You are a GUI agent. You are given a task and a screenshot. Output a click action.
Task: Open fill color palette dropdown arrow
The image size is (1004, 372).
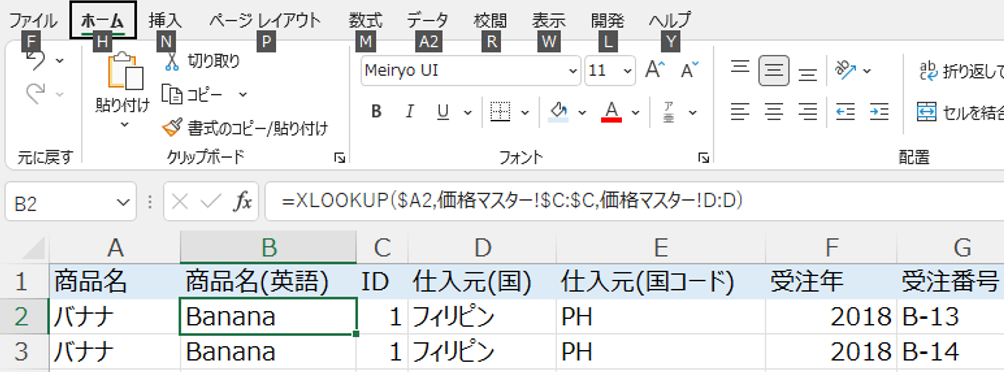pyautogui.click(x=582, y=112)
